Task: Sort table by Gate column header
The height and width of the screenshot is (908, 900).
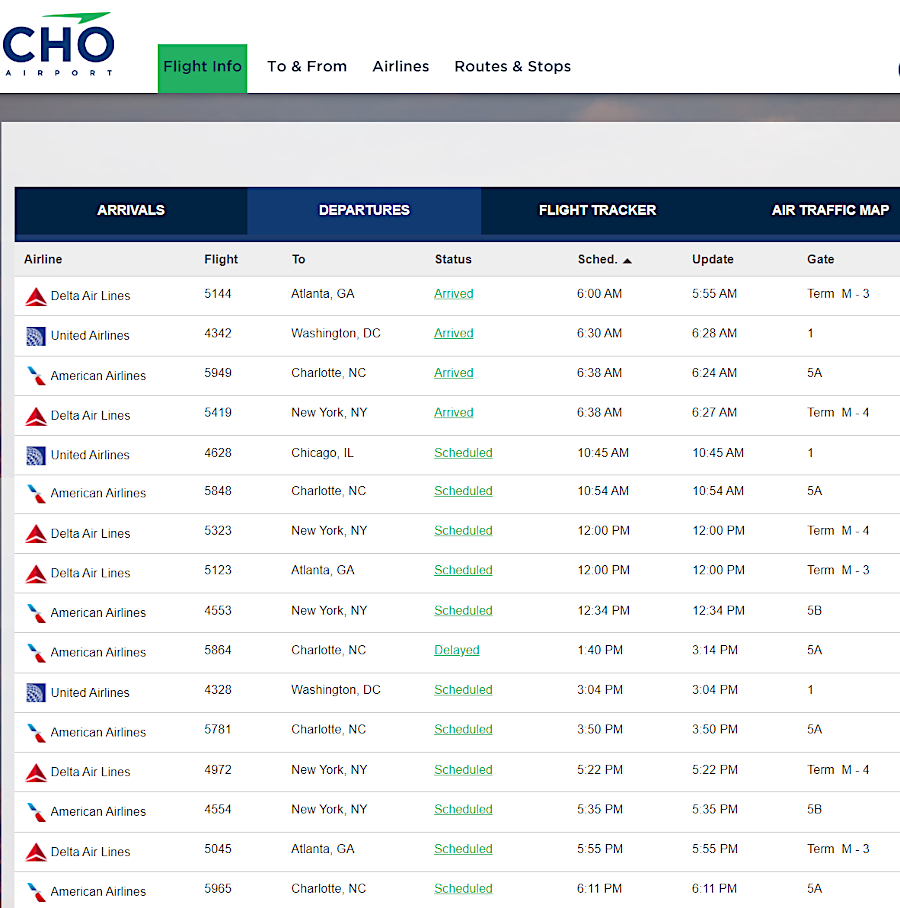Action: tap(821, 259)
